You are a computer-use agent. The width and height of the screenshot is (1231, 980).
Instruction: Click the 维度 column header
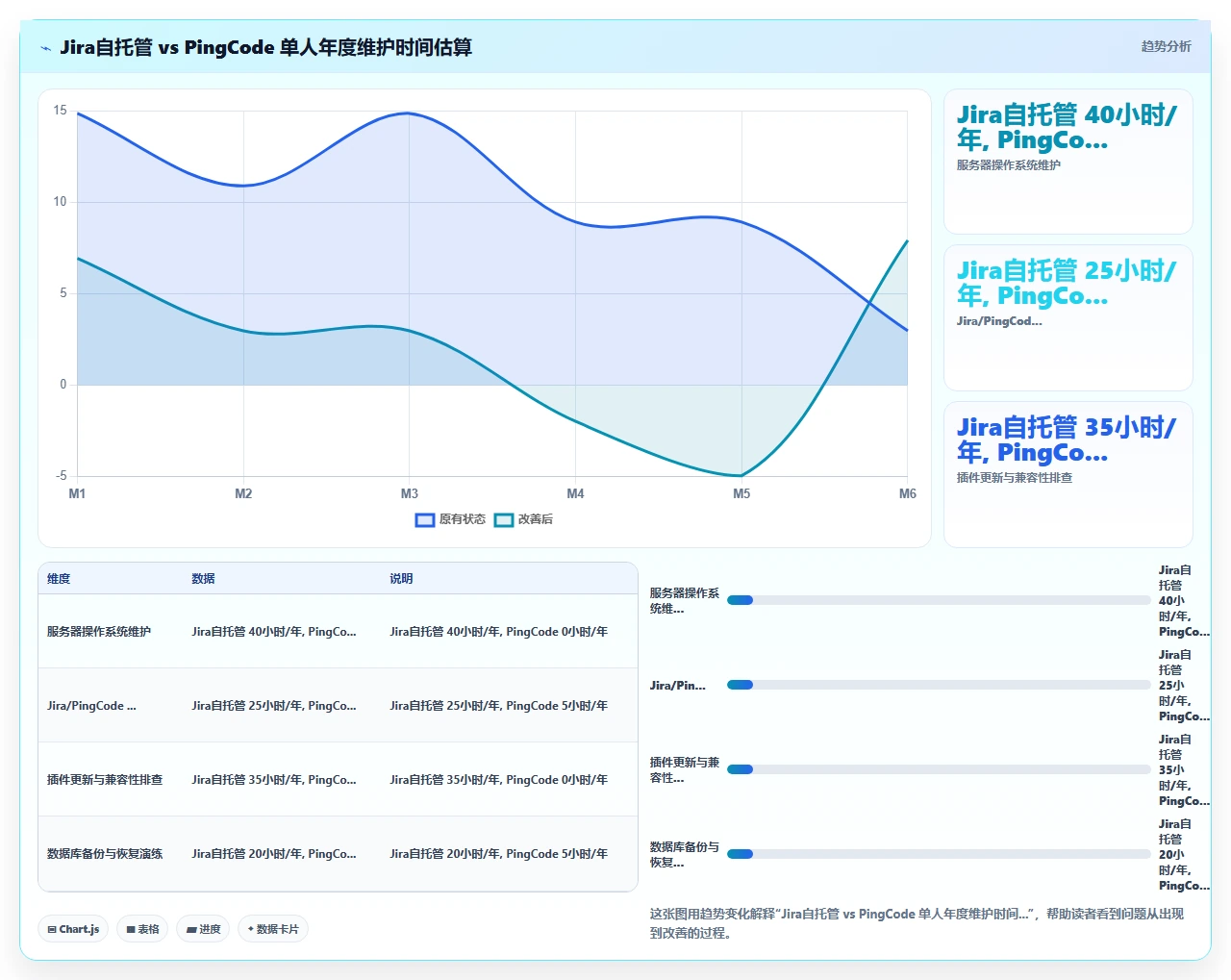59,579
